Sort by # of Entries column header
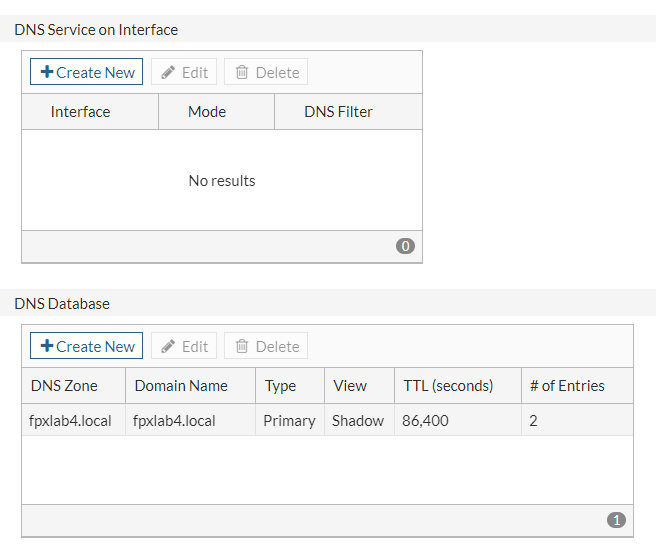 coord(567,386)
